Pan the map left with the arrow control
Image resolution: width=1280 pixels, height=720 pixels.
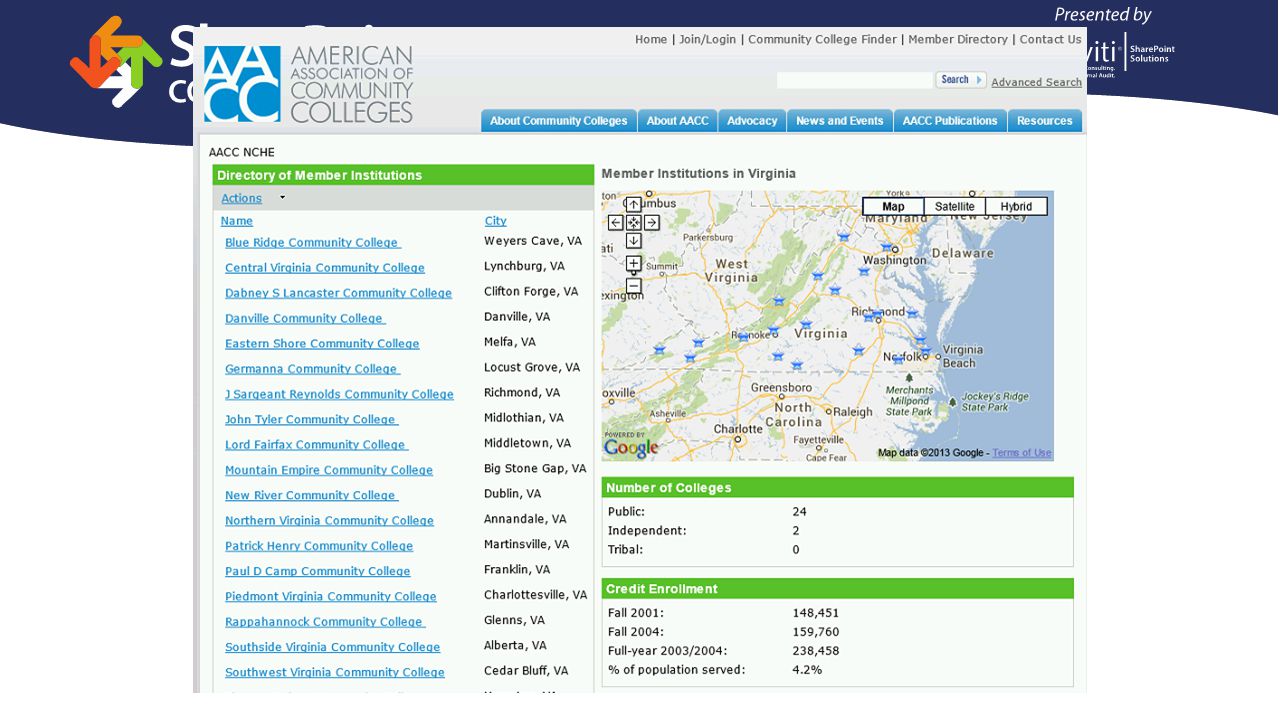click(x=616, y=223)
